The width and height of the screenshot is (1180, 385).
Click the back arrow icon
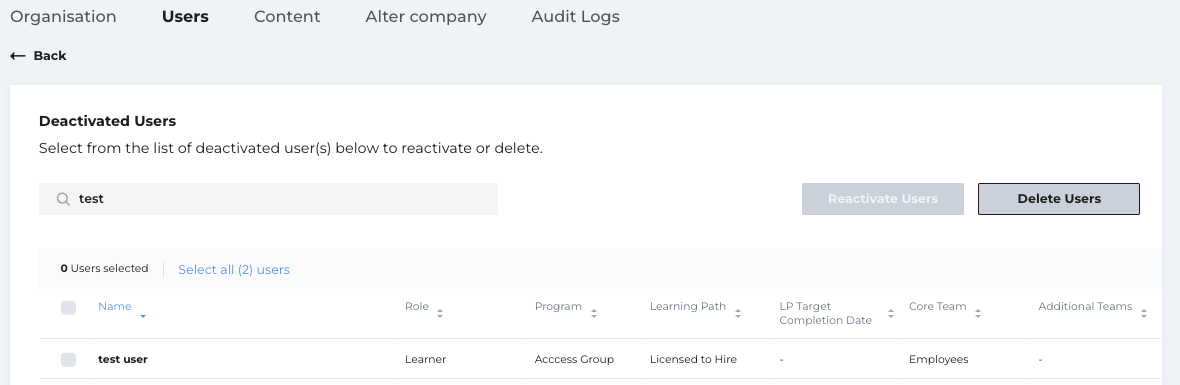(18, 56)
